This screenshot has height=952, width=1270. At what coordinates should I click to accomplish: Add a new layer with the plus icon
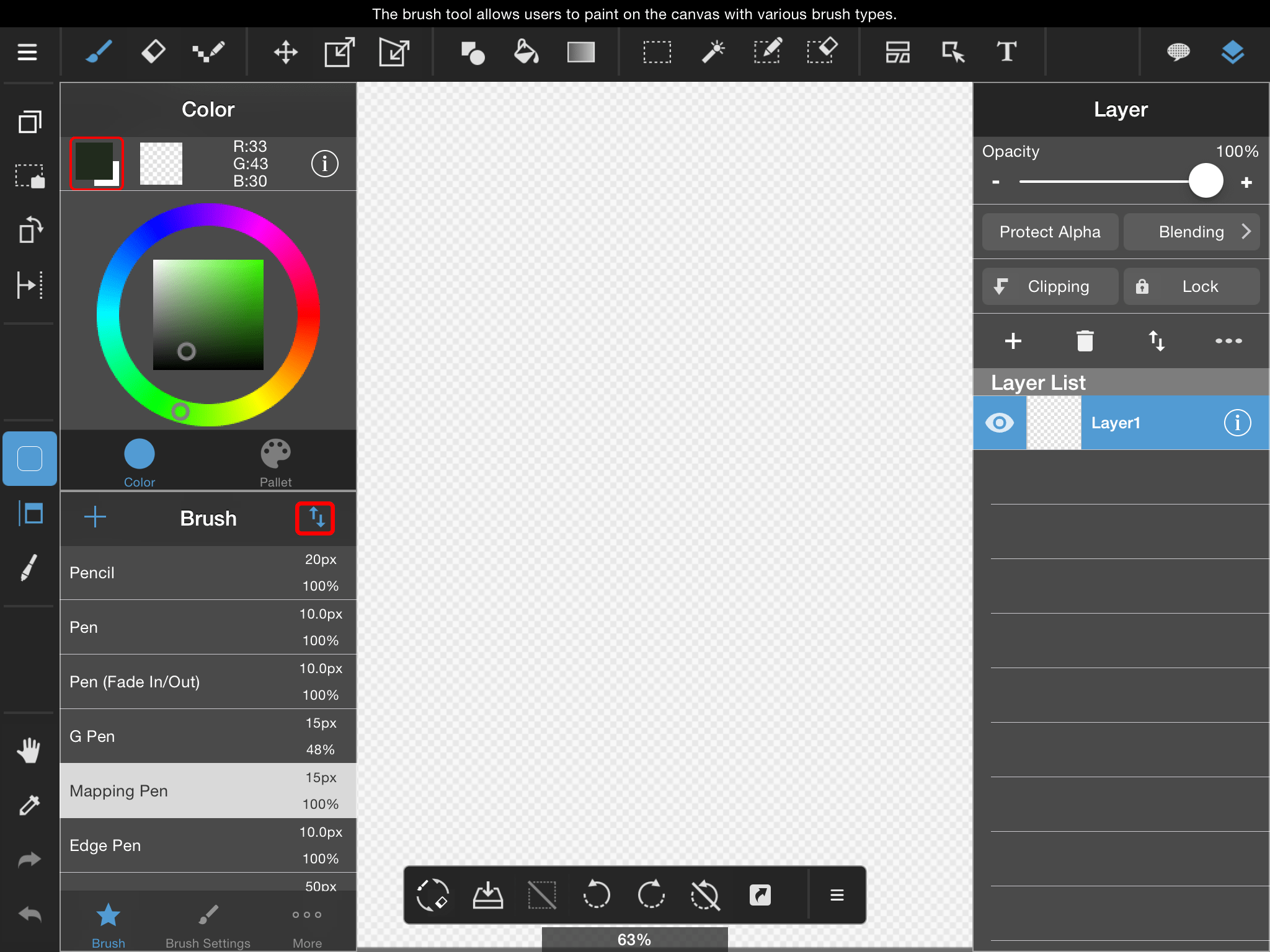1013,340
